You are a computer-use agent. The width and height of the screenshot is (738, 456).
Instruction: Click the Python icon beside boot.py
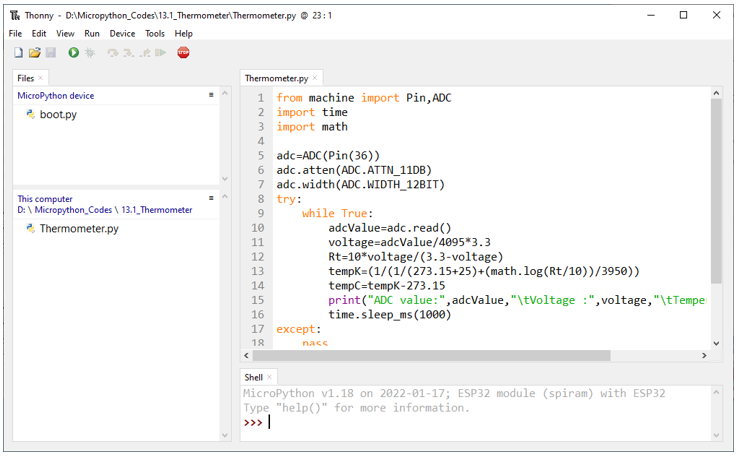[31, 114]
